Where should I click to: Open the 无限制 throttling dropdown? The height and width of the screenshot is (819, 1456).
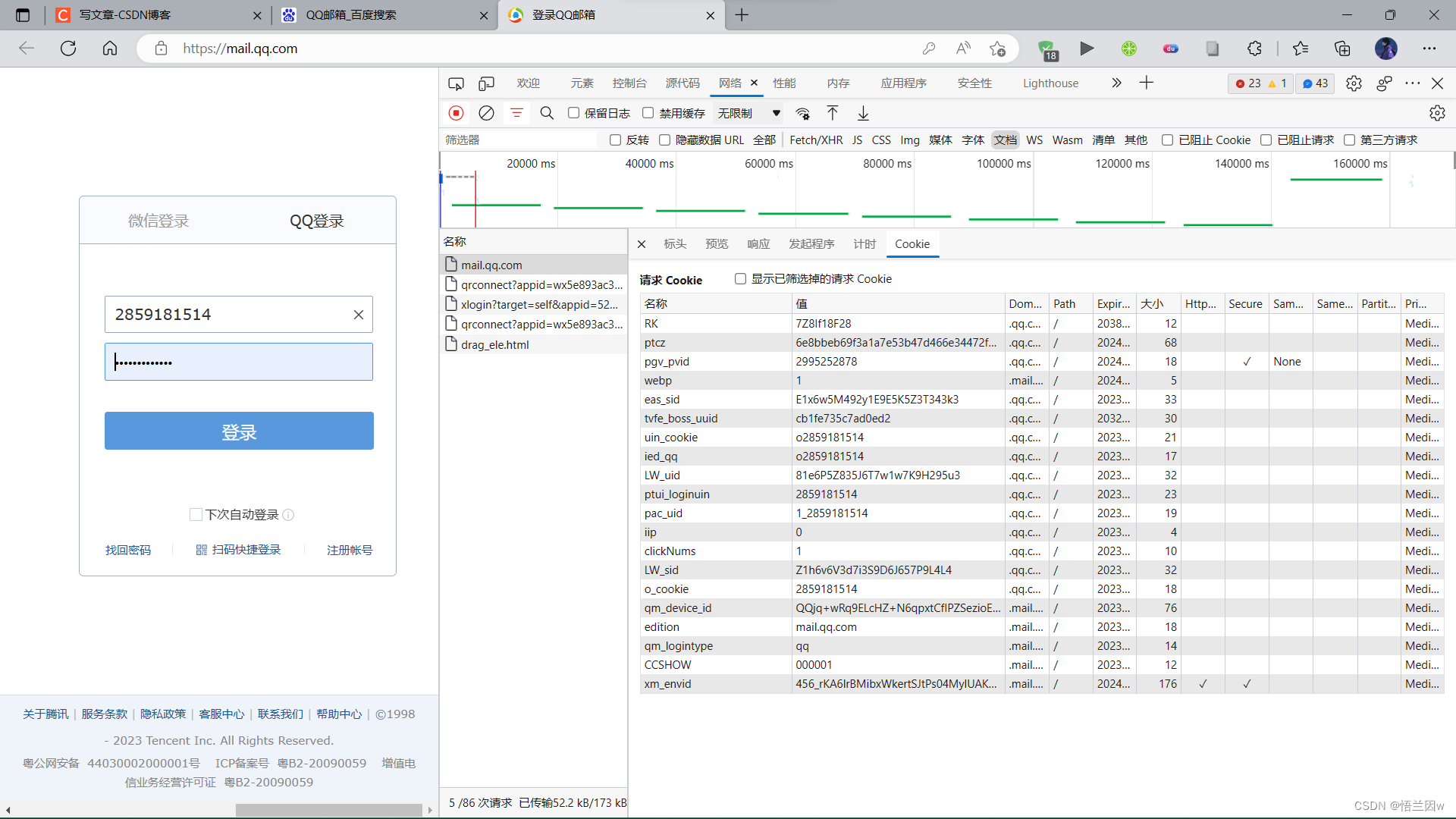[749, 113]
